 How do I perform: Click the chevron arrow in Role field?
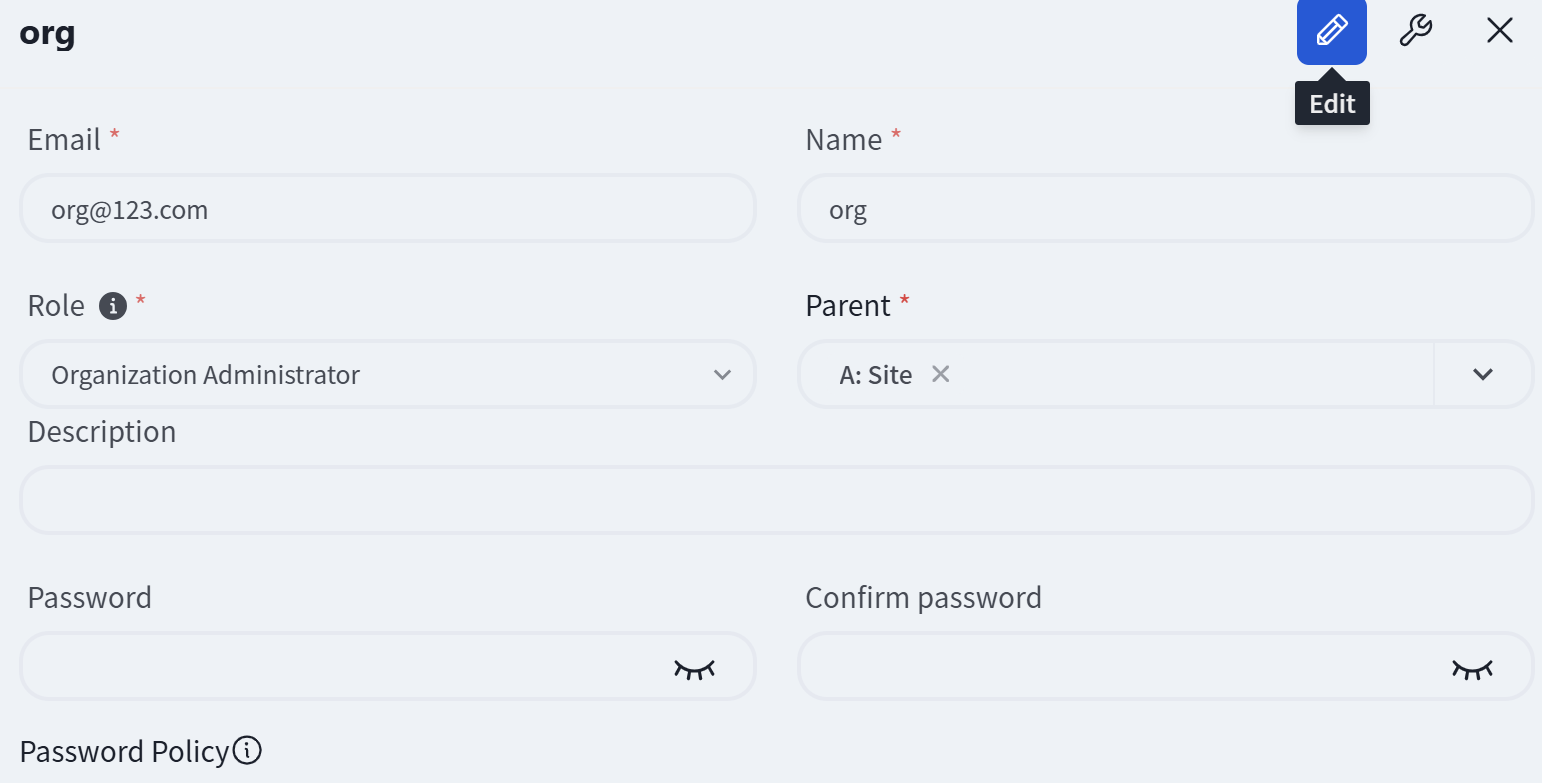coord(722,375)
